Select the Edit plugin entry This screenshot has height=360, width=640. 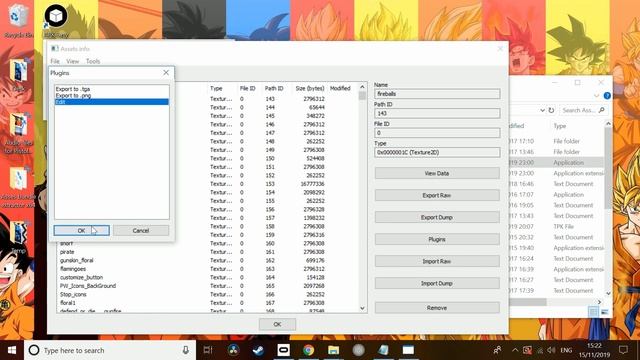[x=111, y=102]
